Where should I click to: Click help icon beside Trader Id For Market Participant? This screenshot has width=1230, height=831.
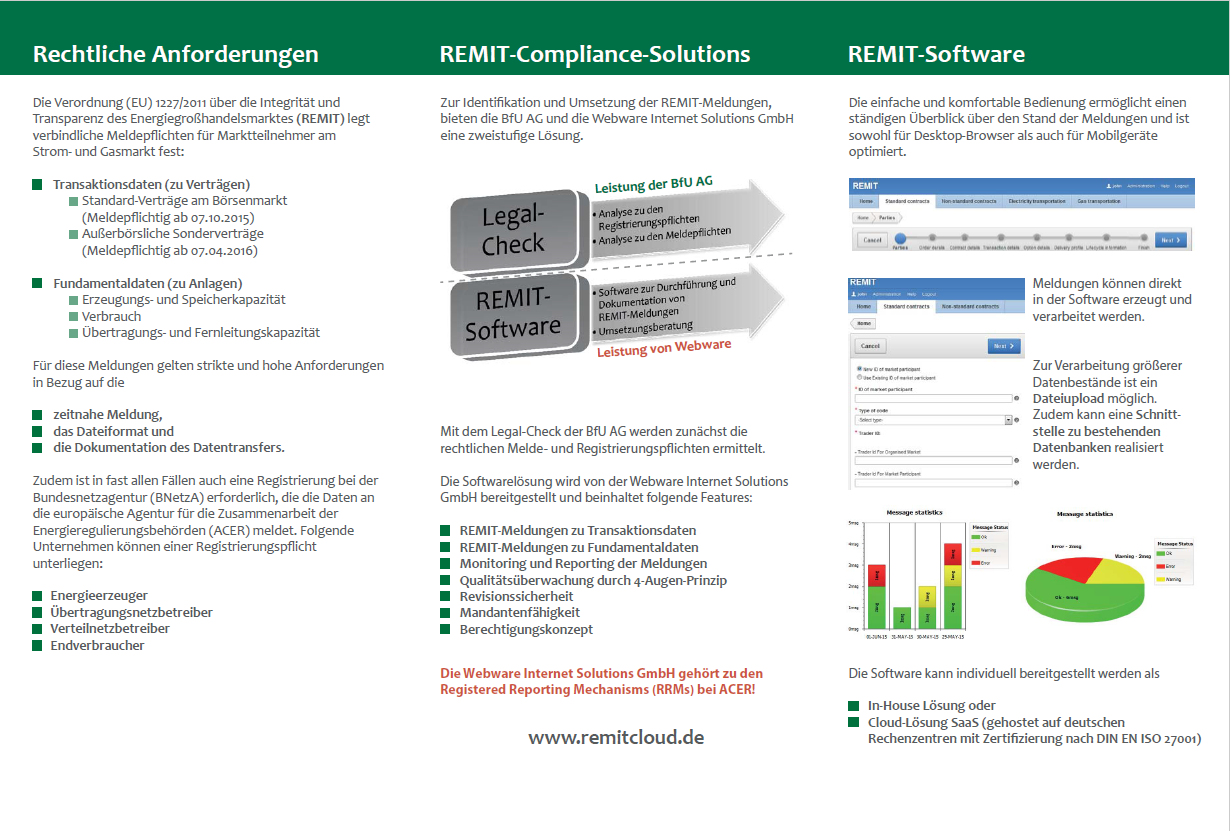point(1016,482)
